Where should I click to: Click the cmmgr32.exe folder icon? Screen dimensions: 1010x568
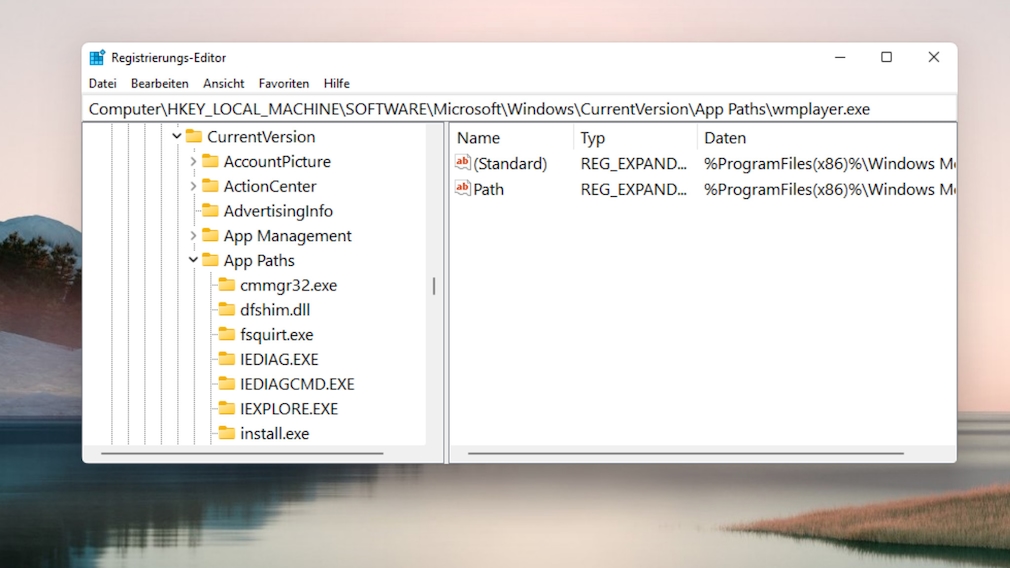[227, 285]
